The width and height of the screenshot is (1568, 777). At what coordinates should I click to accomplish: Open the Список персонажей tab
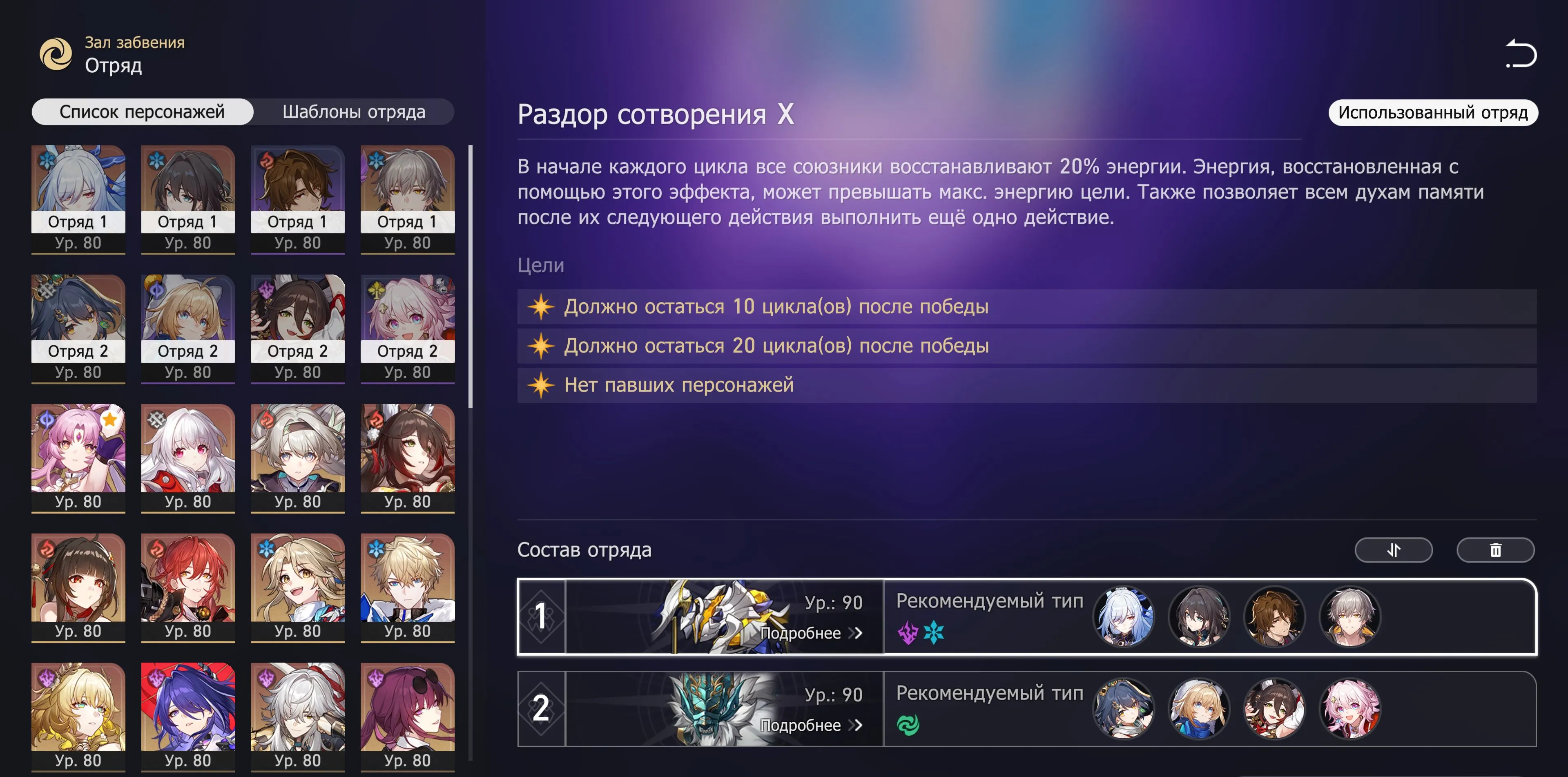pos(143,112)
